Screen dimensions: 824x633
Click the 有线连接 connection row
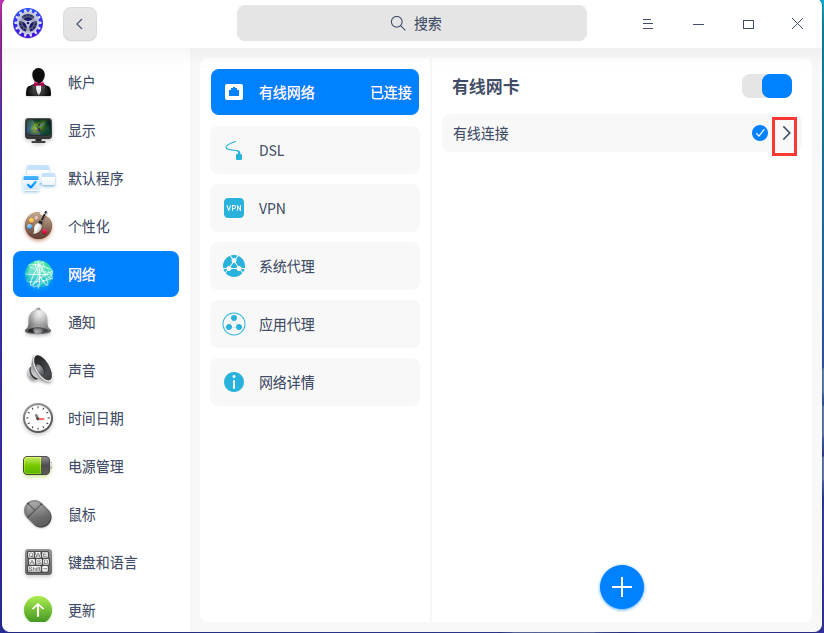[620, 133]
